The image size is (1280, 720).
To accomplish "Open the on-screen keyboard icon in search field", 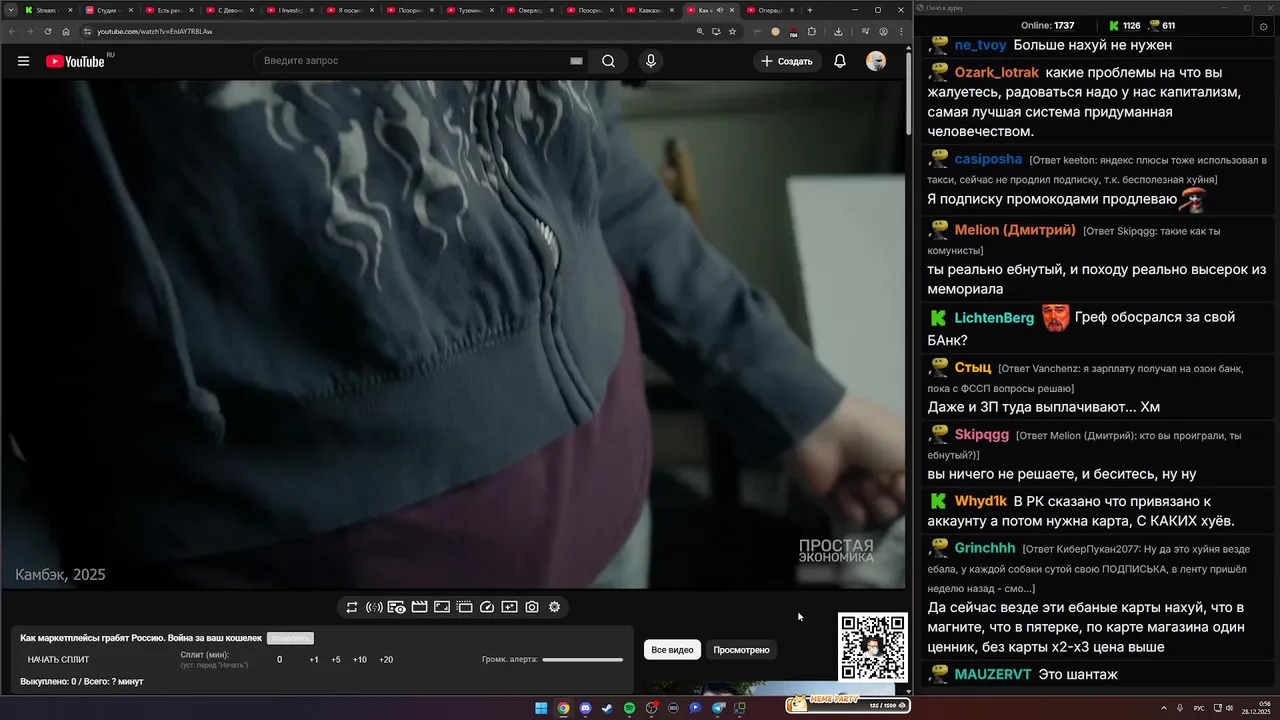I will coord(576,61).
